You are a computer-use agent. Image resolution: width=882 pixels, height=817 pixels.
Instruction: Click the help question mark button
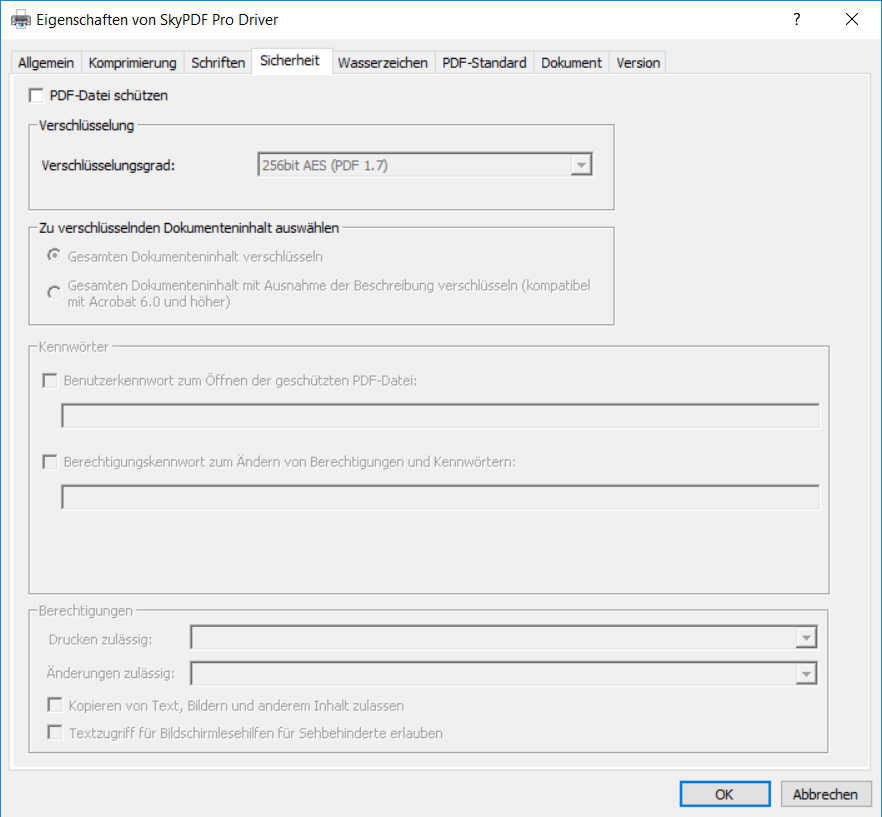797,20
